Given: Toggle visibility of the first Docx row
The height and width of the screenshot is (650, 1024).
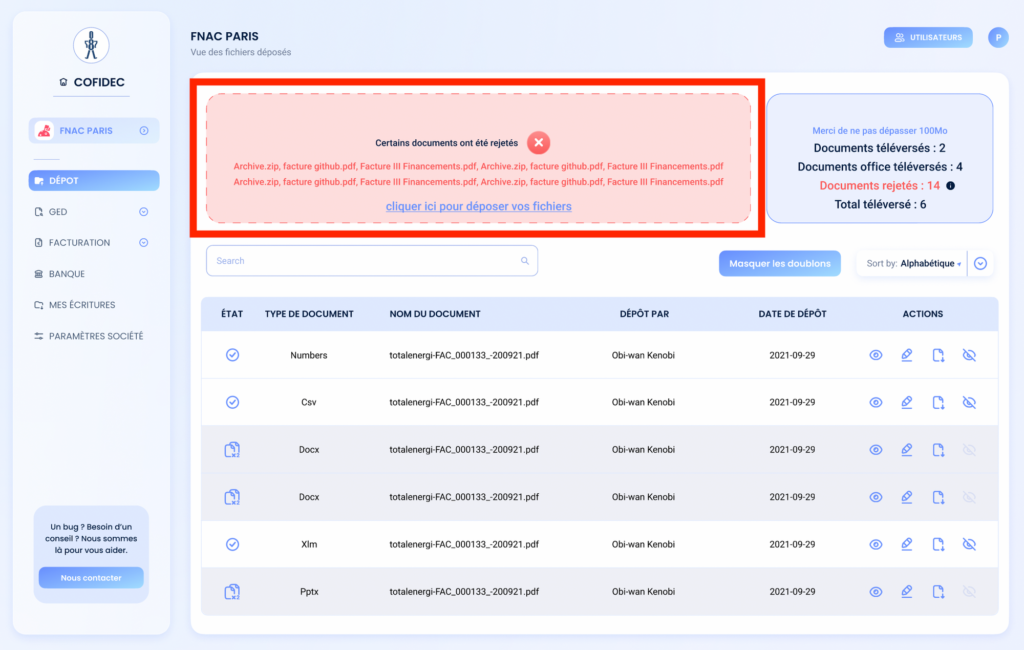Looking at the screenshot, I should [969, 449].
